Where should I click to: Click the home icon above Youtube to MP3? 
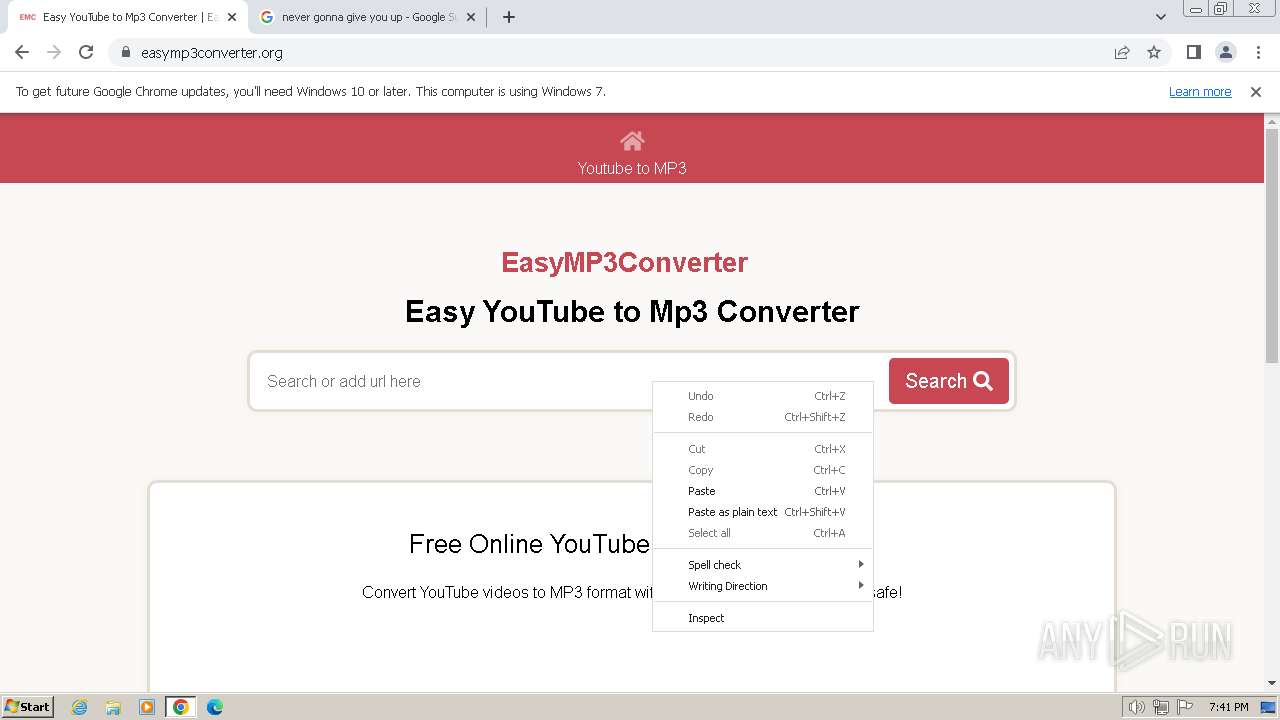pyautogui.click(x=632, y=141)
